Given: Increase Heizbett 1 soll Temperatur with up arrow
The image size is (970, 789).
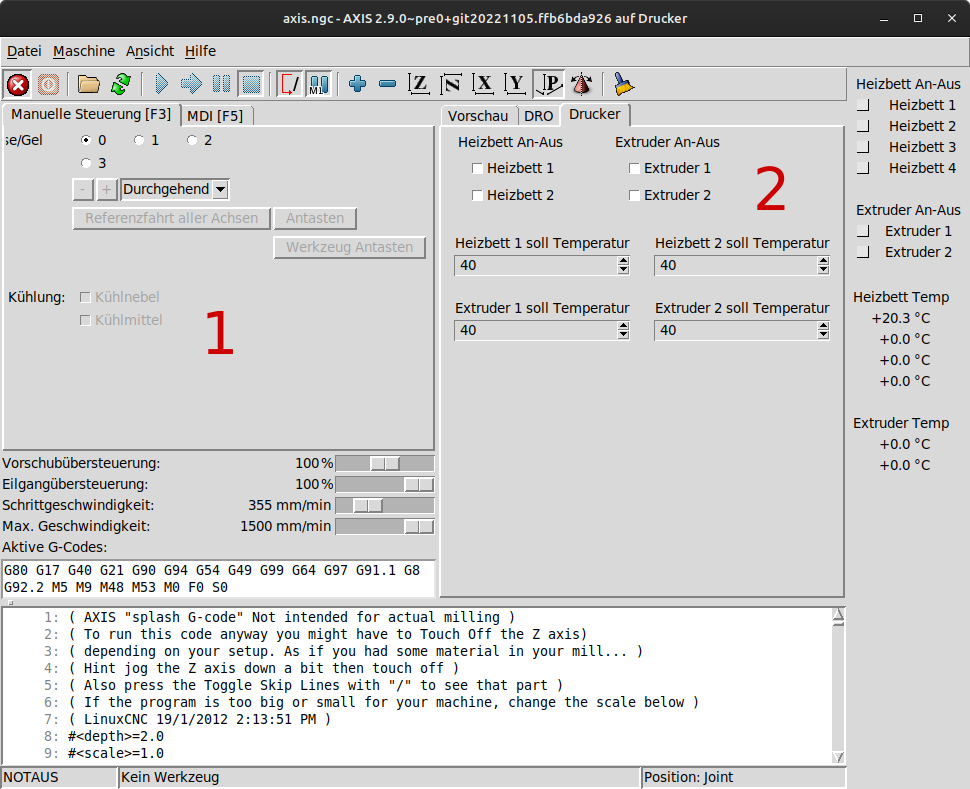Looking at the screenshot, I should [624, 261].
